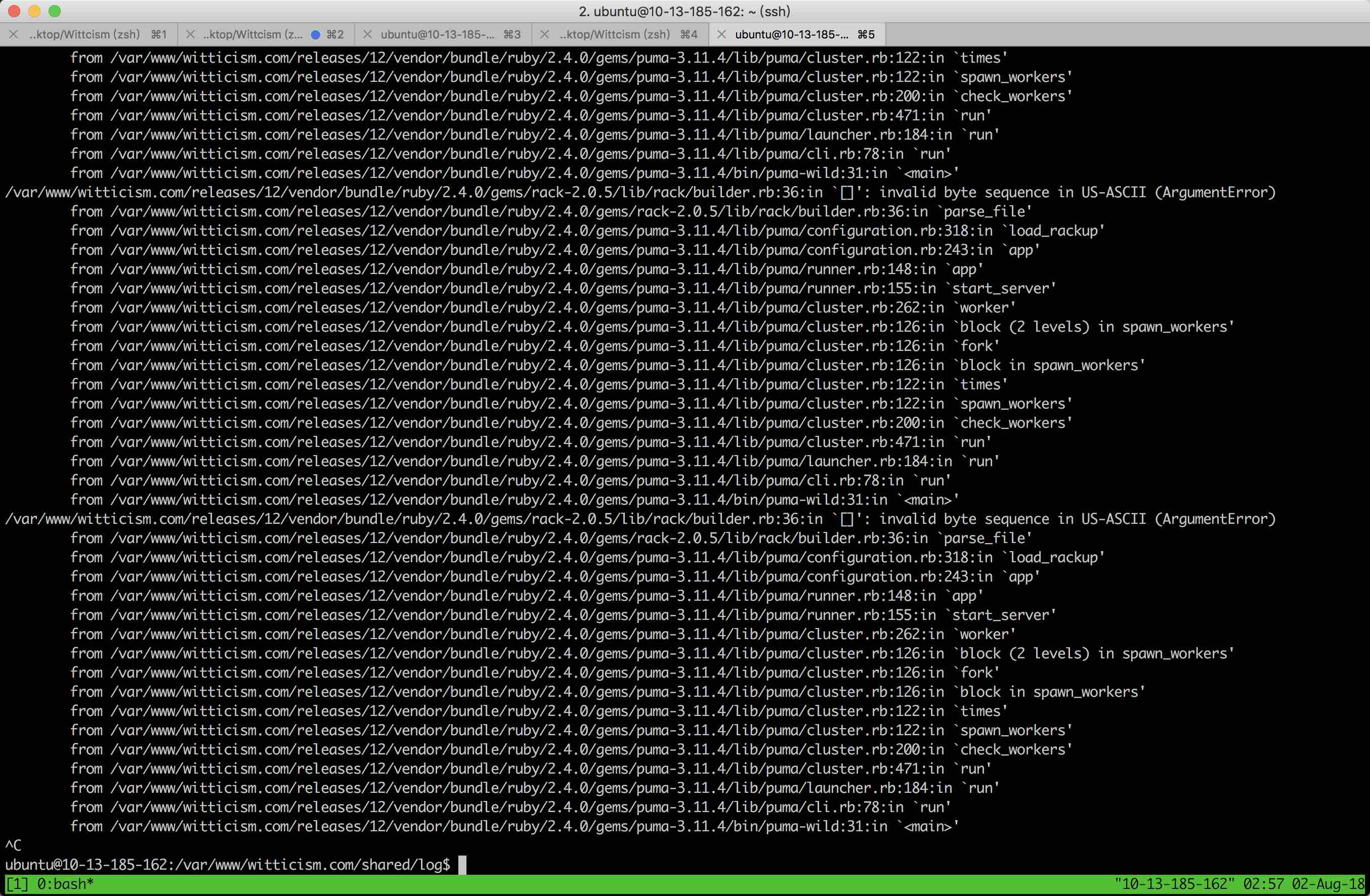Minimize window with the yellow button
Screen dimensions: 1370x896
pyautogui.click(x=34, y=11)
